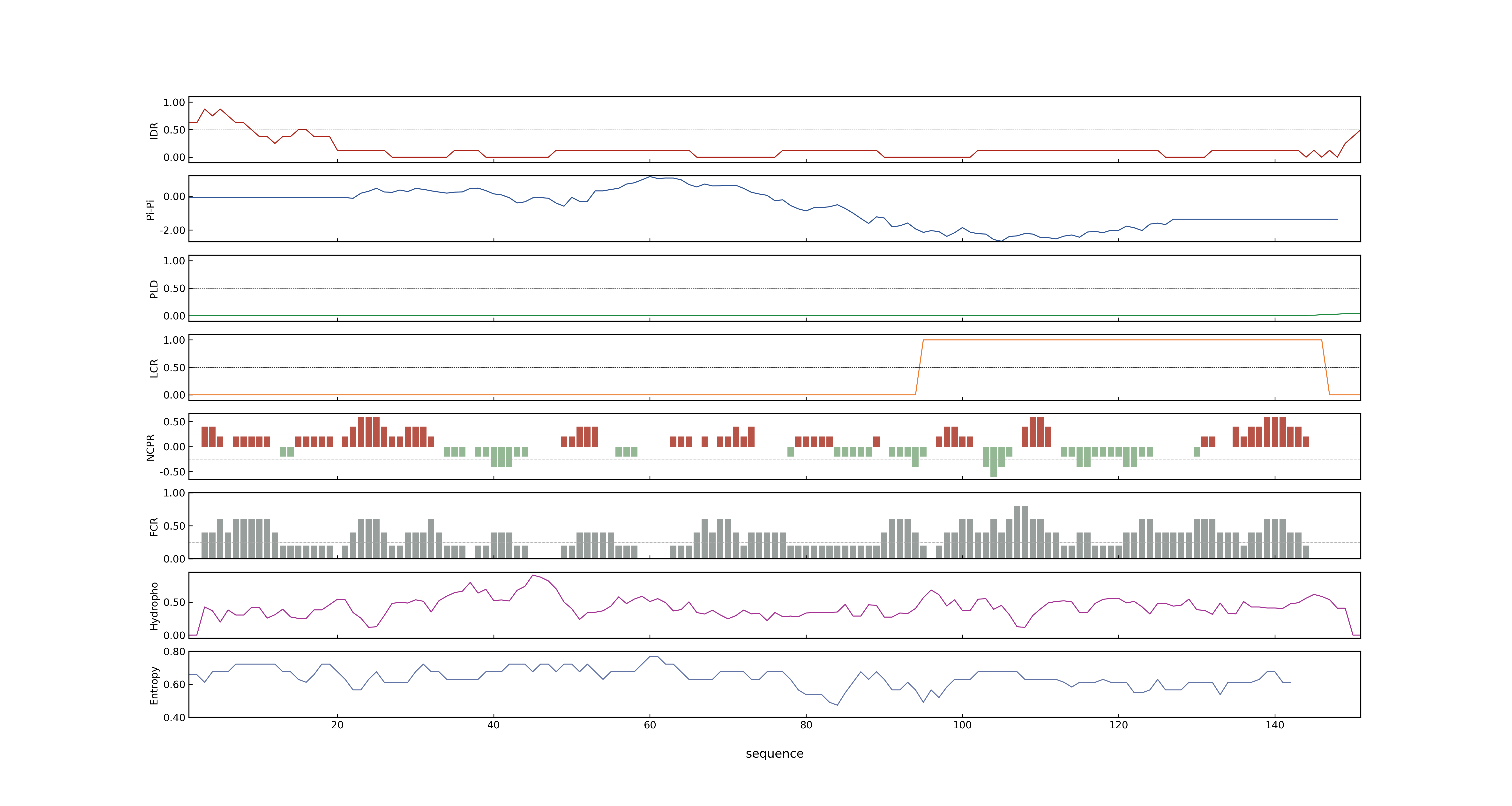Click x-axis tick label 140
Image resolution: width=1512 pixels, height=806 pixels.
1275,725
